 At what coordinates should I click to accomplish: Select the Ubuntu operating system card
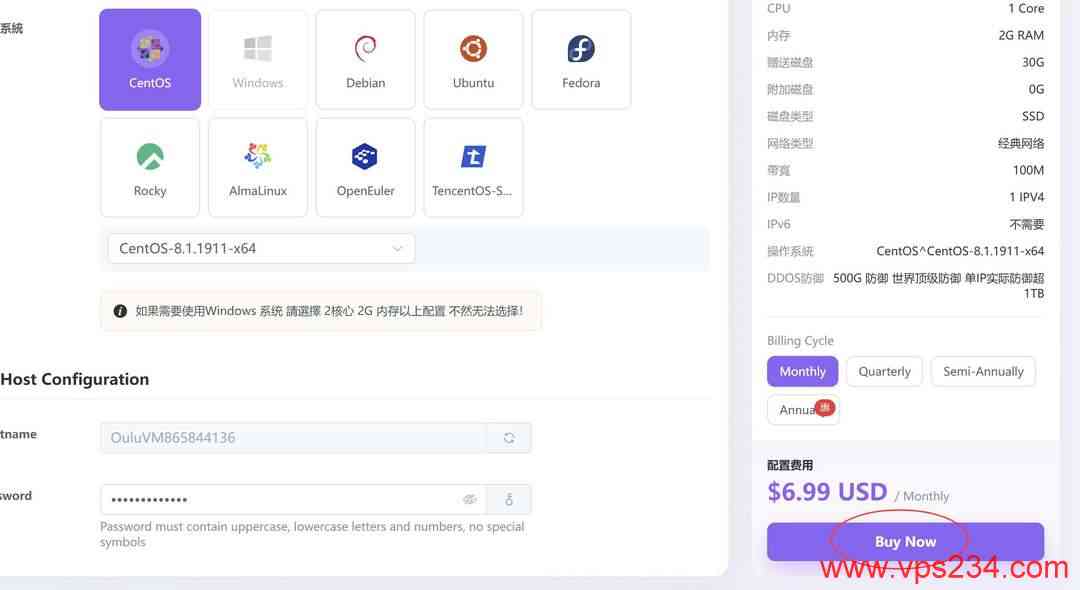tap(473, 59)
